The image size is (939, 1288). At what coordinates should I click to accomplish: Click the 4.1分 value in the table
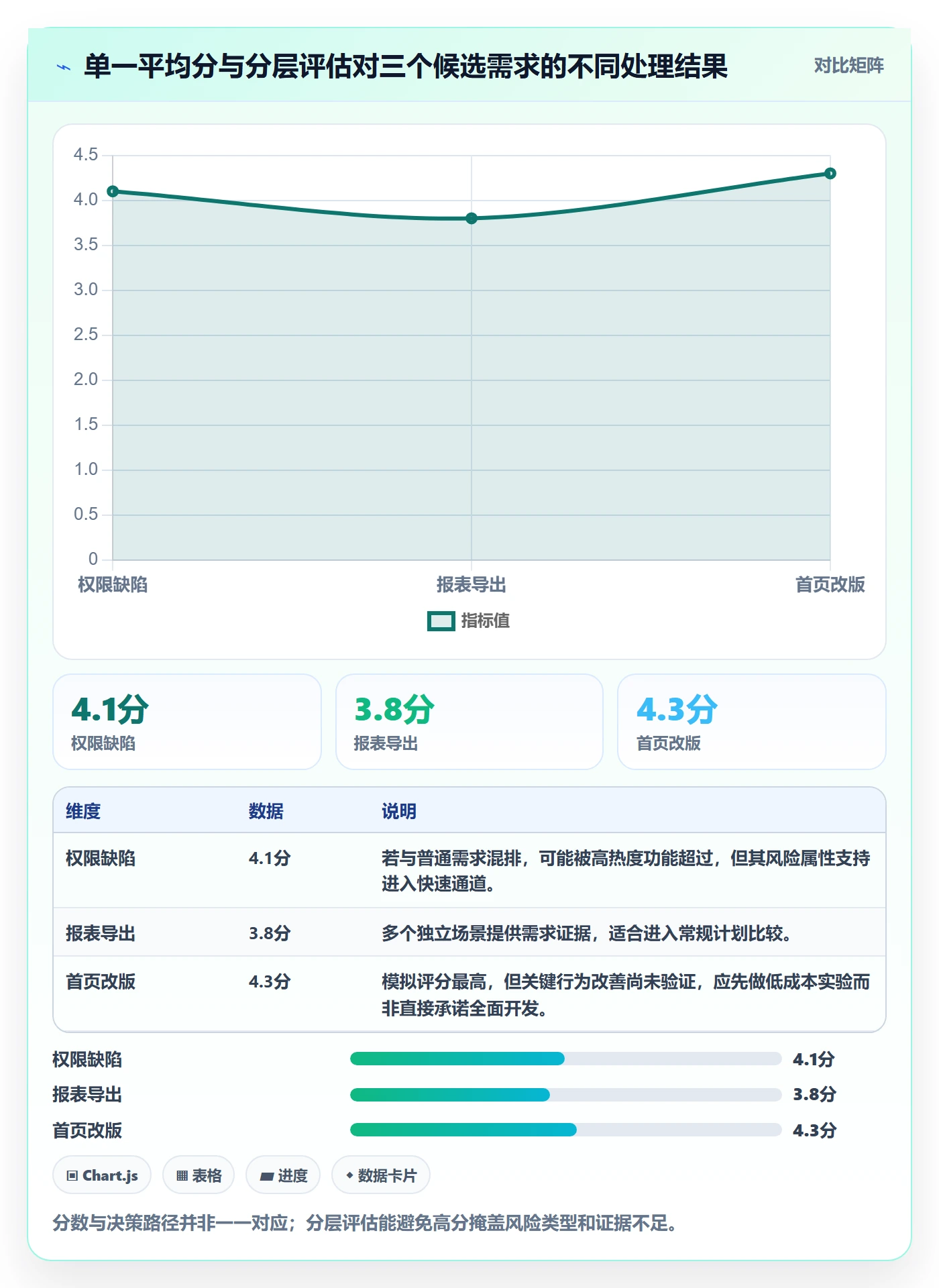tap(270, 858)
